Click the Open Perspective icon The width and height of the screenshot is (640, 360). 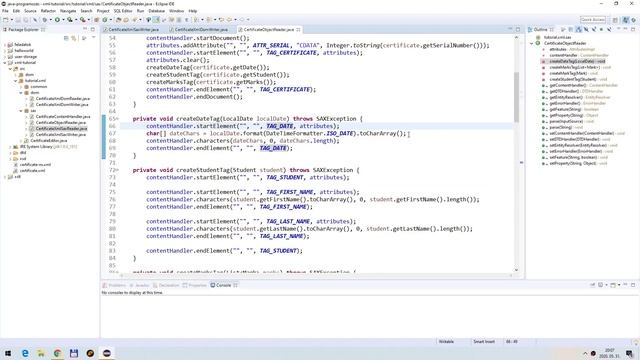tap(615, 20)
